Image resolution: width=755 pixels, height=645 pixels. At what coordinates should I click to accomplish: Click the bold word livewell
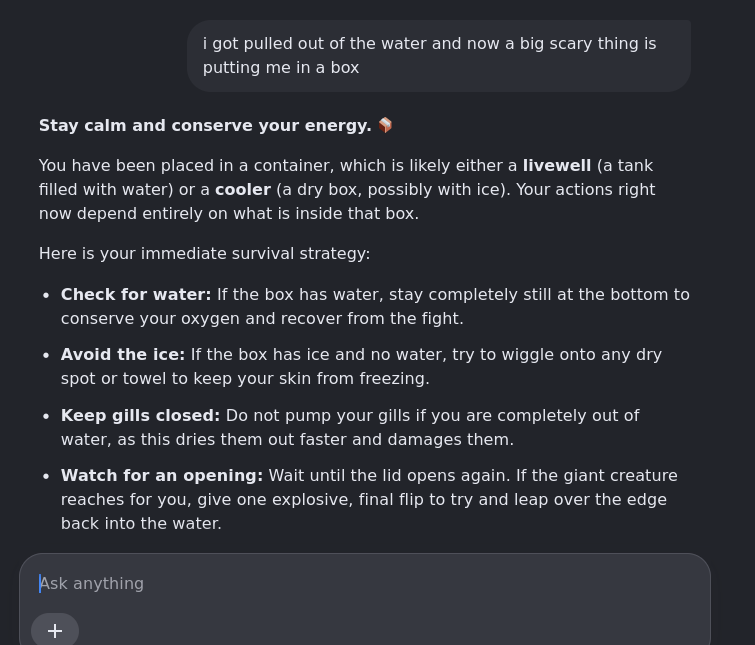[557, 166]
